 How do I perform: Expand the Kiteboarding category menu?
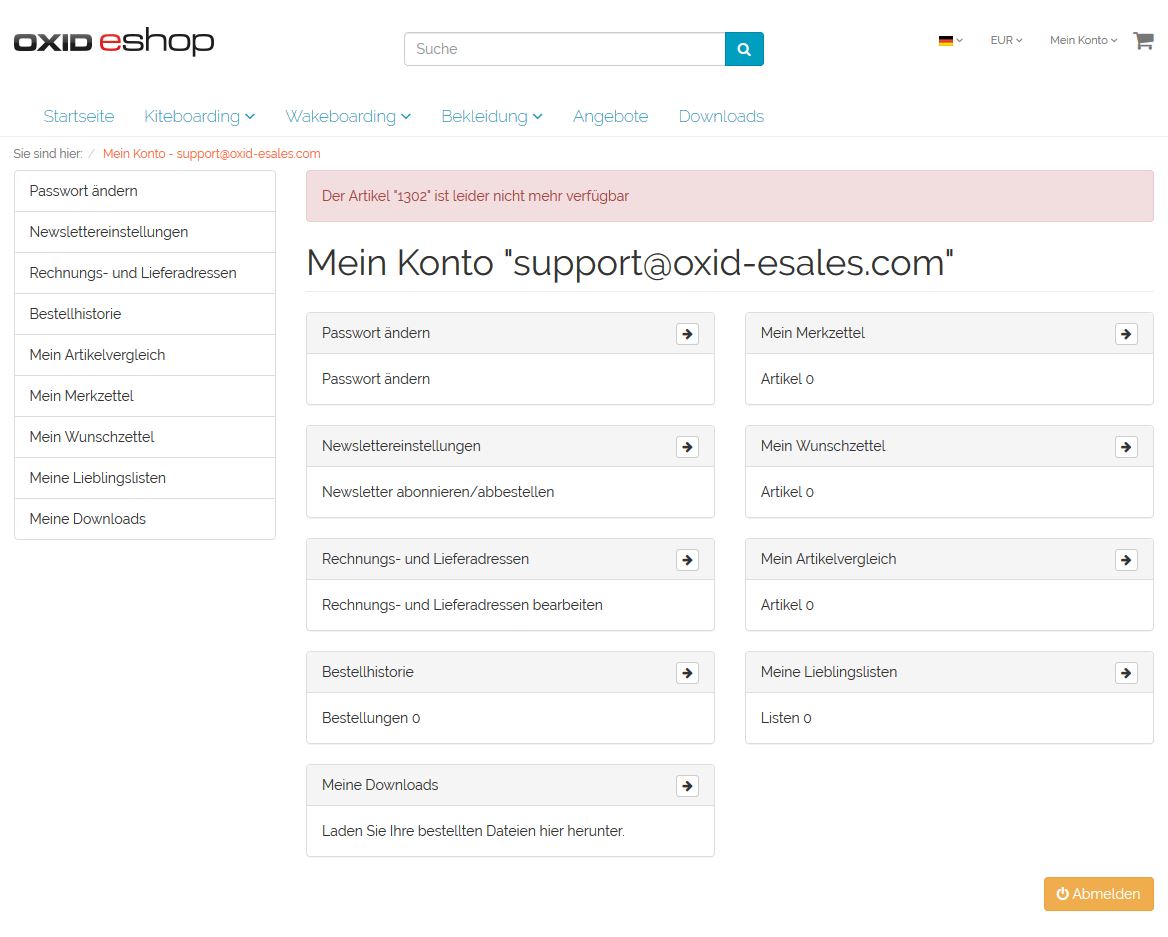[x=199, y=117]
